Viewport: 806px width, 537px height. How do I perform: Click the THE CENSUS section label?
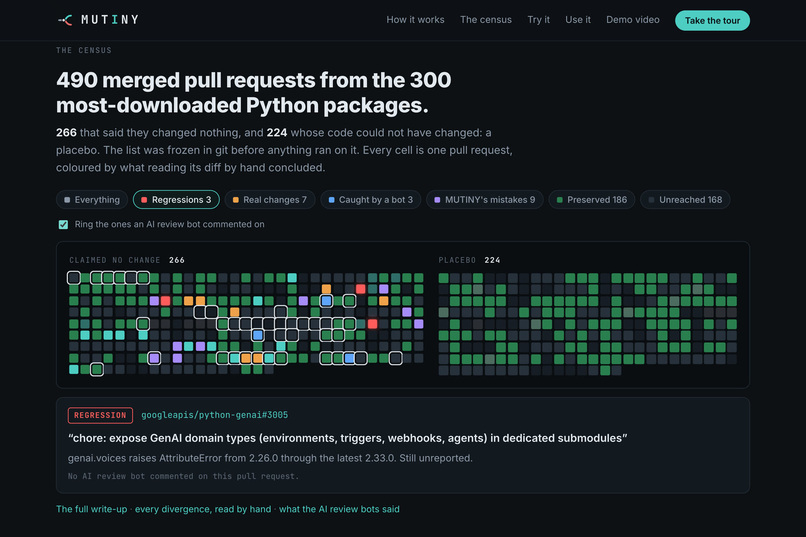pos(84,50)
